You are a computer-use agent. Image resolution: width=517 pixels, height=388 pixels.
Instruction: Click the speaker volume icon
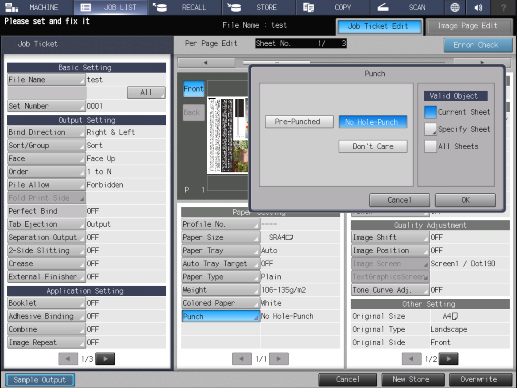(x=479, y=7)
